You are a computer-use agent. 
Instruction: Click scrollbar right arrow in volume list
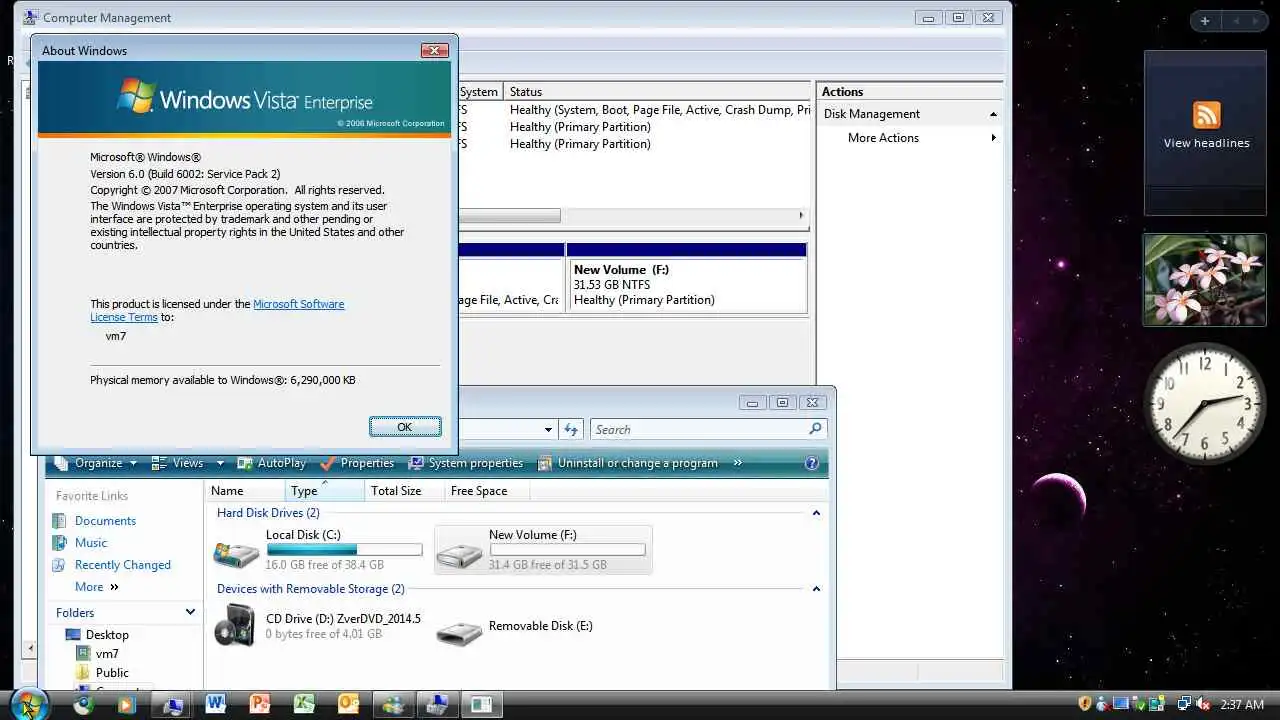tap(800, 216)
